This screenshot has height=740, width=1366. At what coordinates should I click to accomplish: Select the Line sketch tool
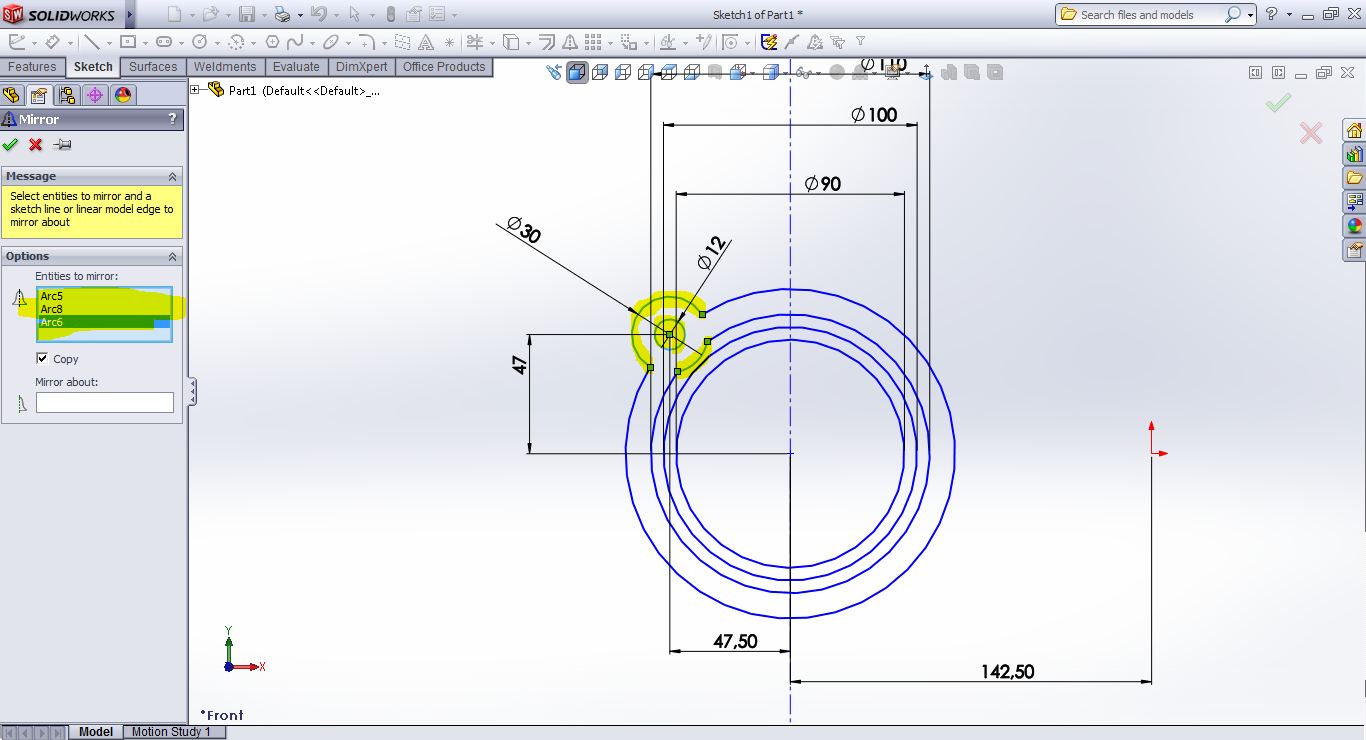pos(92,42)
